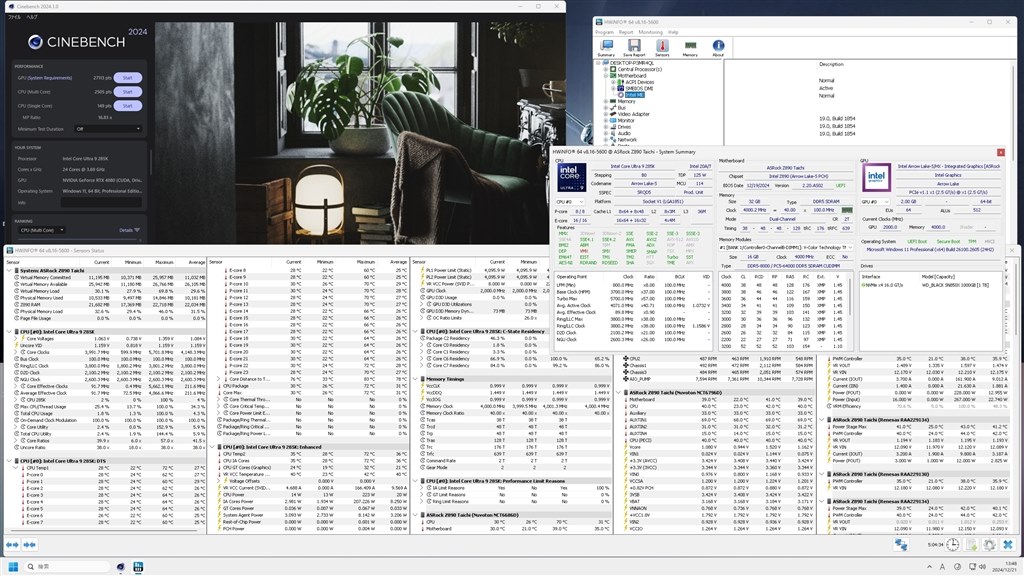Click the logging sheet icon in Sensors Status footer
Image resolution: width=1024 pixels, height=576 pixels.
coord(971,544)
